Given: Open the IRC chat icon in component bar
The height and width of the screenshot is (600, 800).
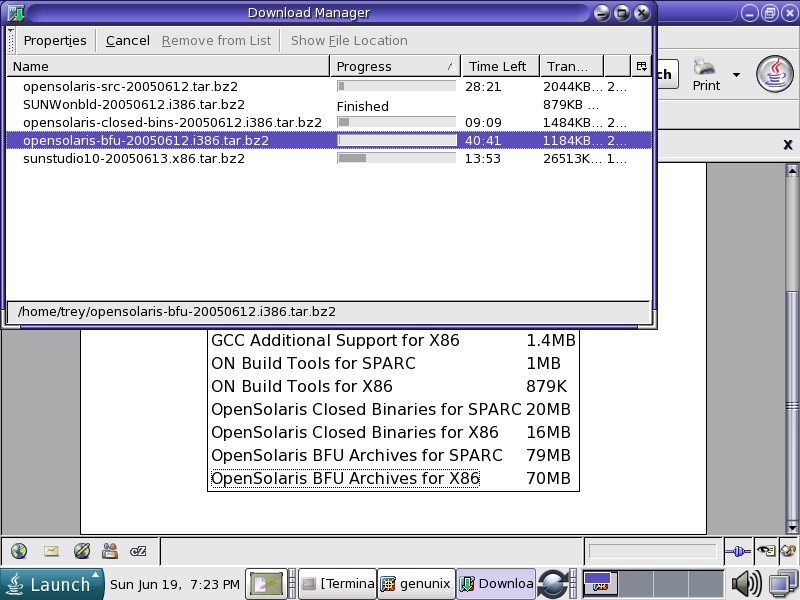Looking at the screenshot, I should [x=138, y=551].
